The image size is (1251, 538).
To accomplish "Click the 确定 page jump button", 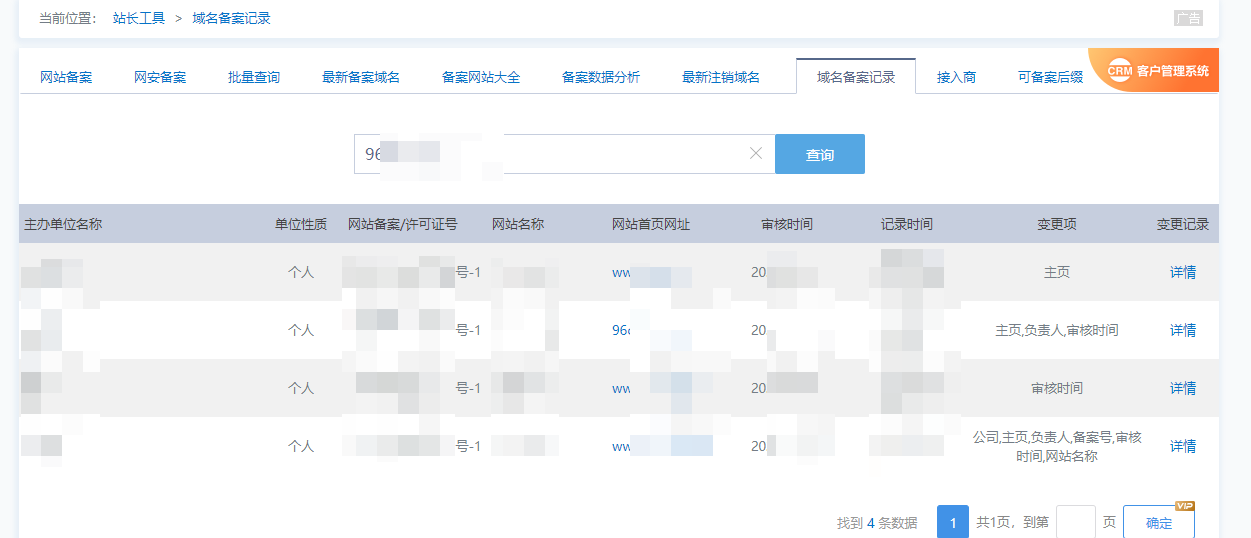I will 1159,523.
